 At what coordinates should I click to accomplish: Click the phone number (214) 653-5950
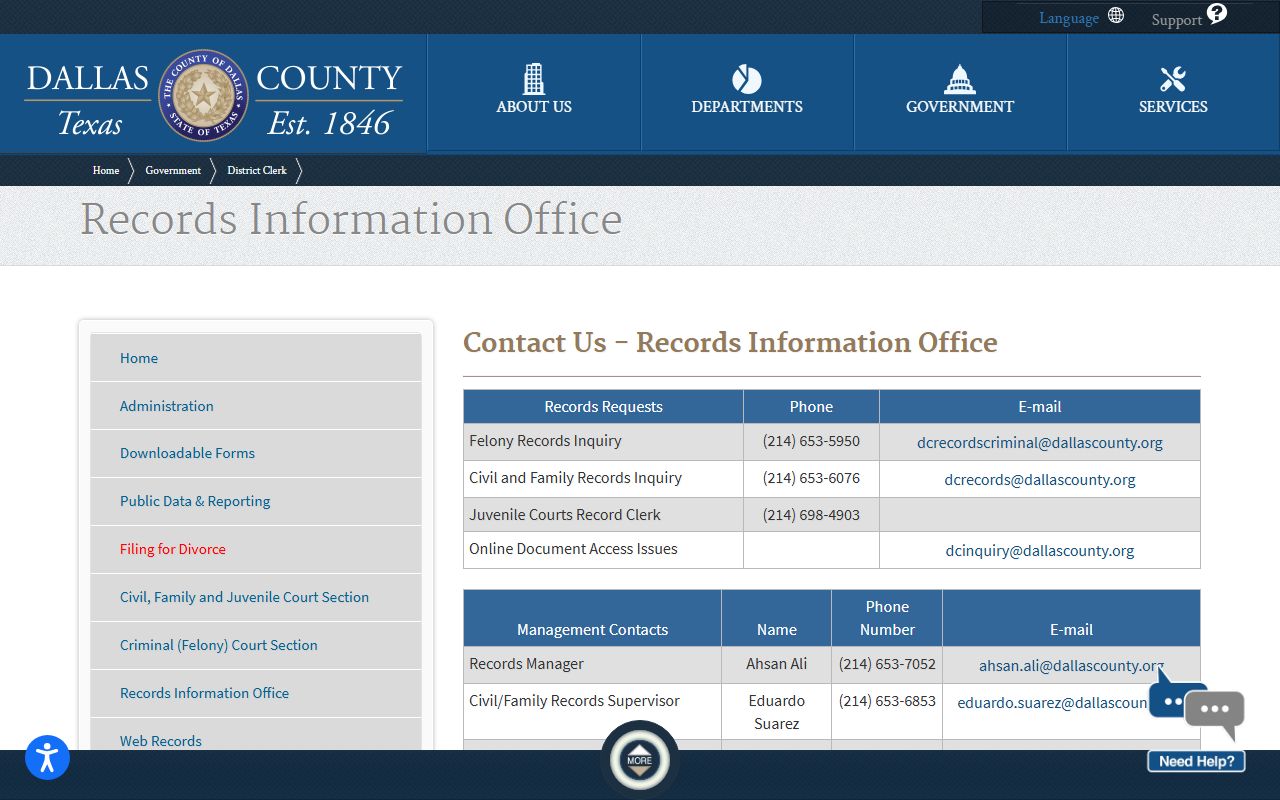coord(811,441)
